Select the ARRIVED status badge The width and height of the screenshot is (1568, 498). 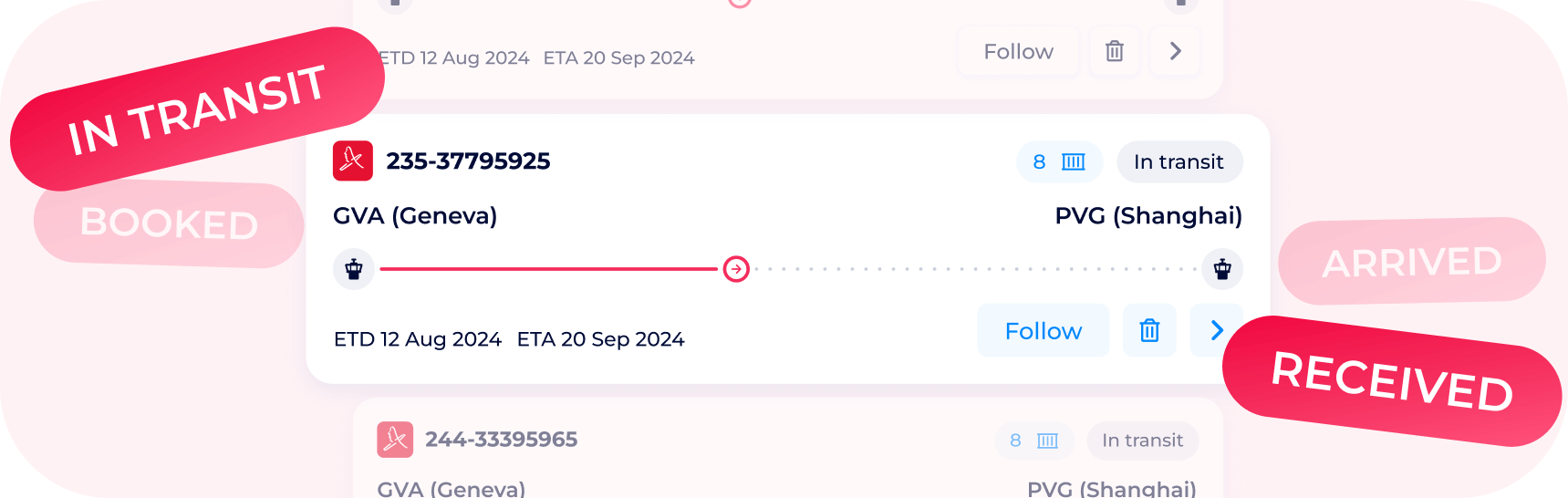click(1411, 262)
